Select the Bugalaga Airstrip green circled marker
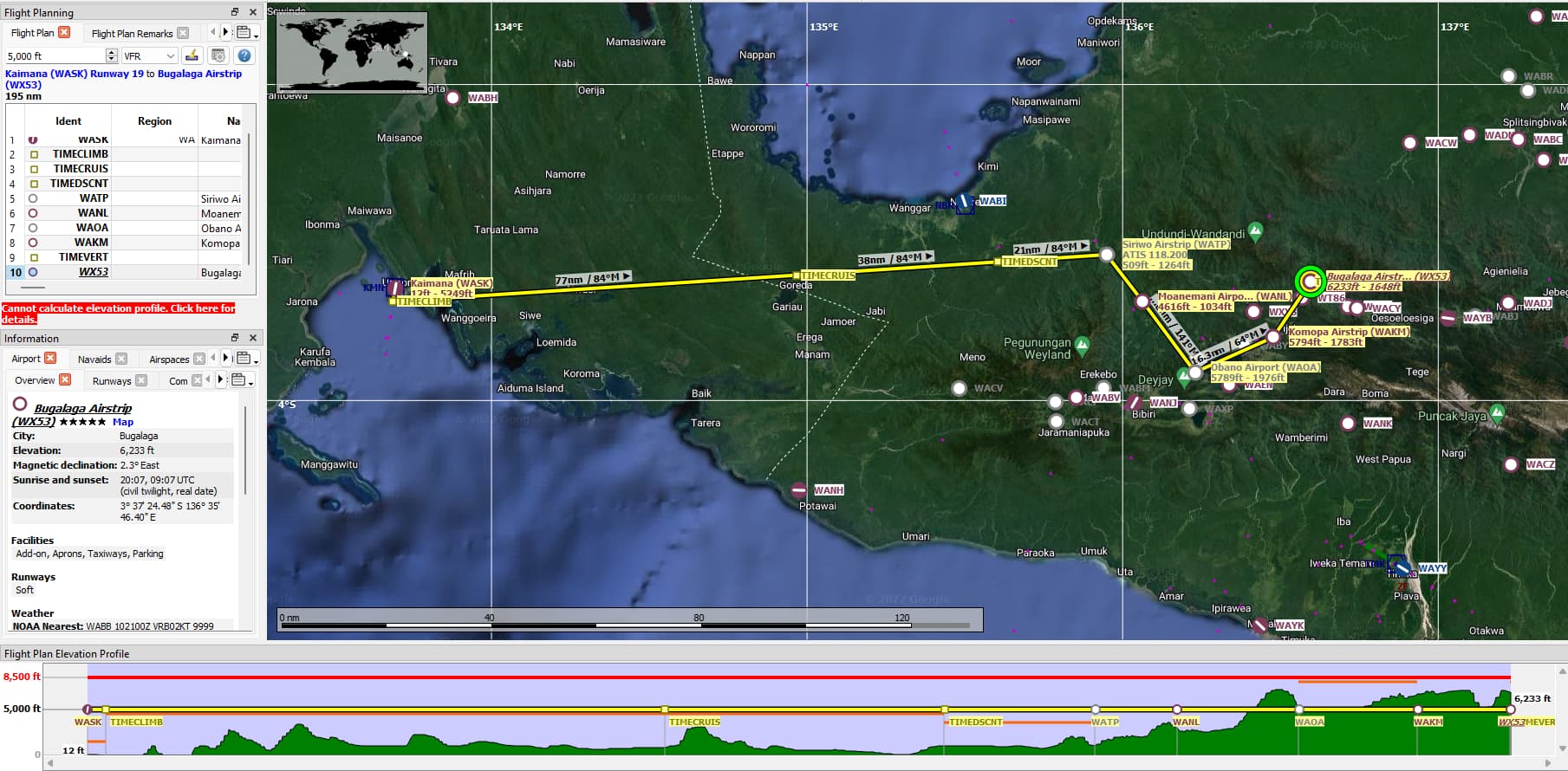Viewport: 1568px width, 771px height. click(x=1310, y=281)
